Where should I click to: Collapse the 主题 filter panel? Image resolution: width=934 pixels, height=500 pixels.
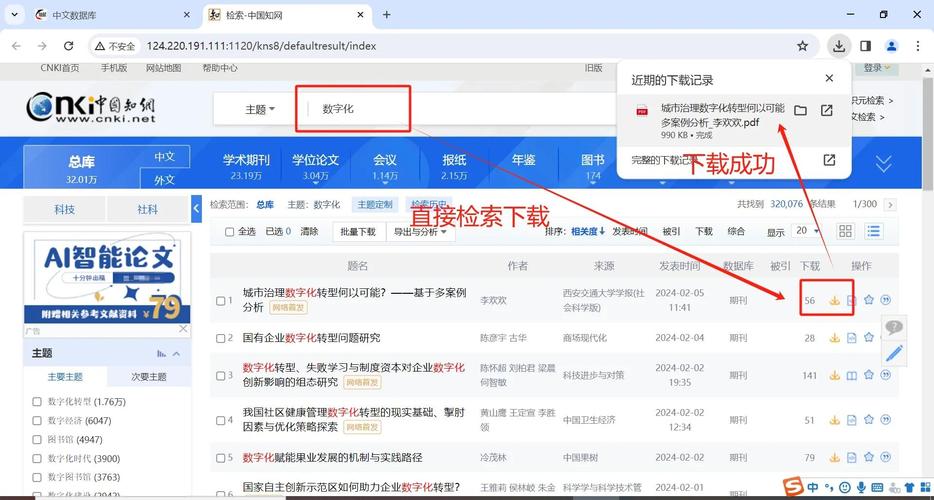(x=176, y=354)
